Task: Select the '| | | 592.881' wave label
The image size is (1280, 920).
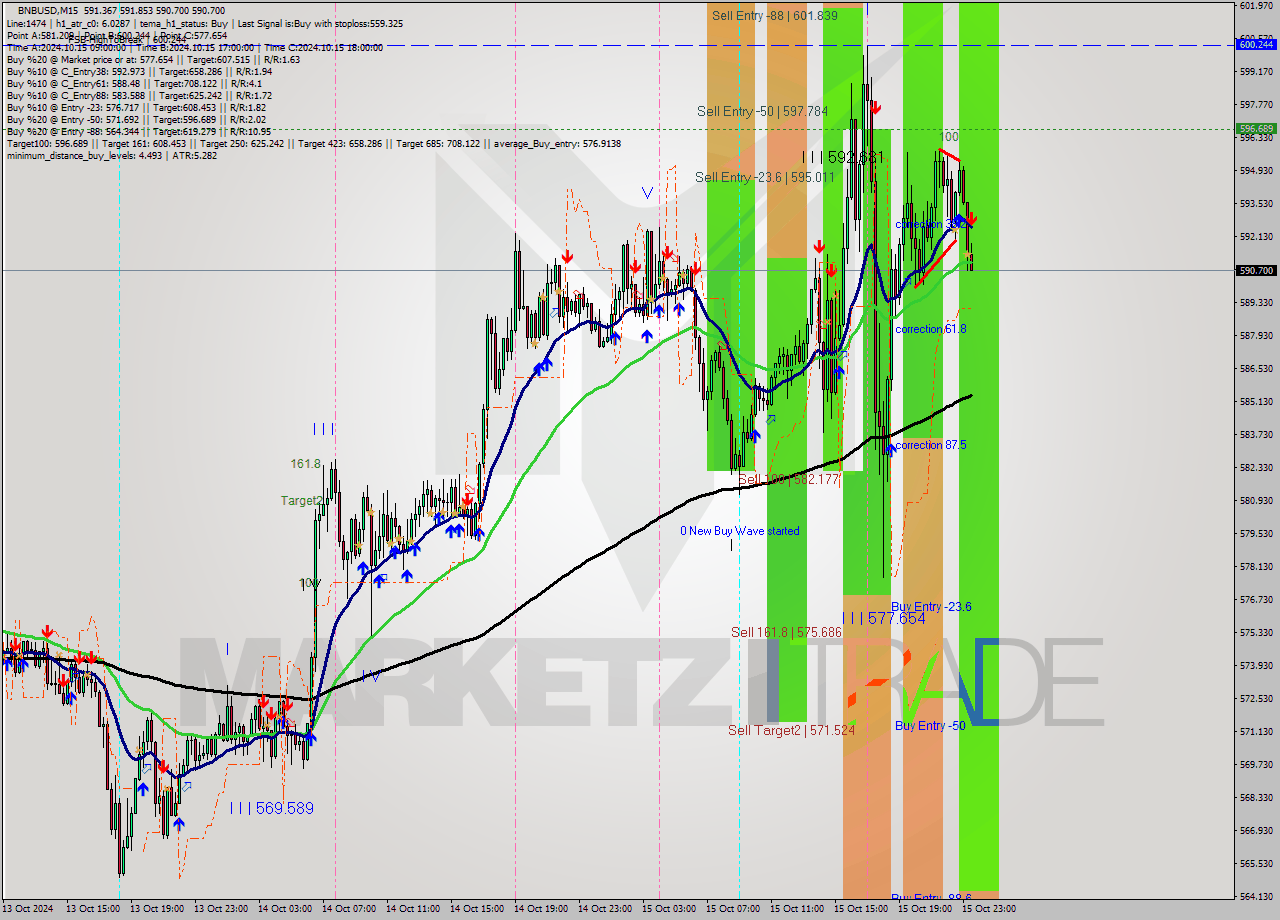Action: coord(843,157)
